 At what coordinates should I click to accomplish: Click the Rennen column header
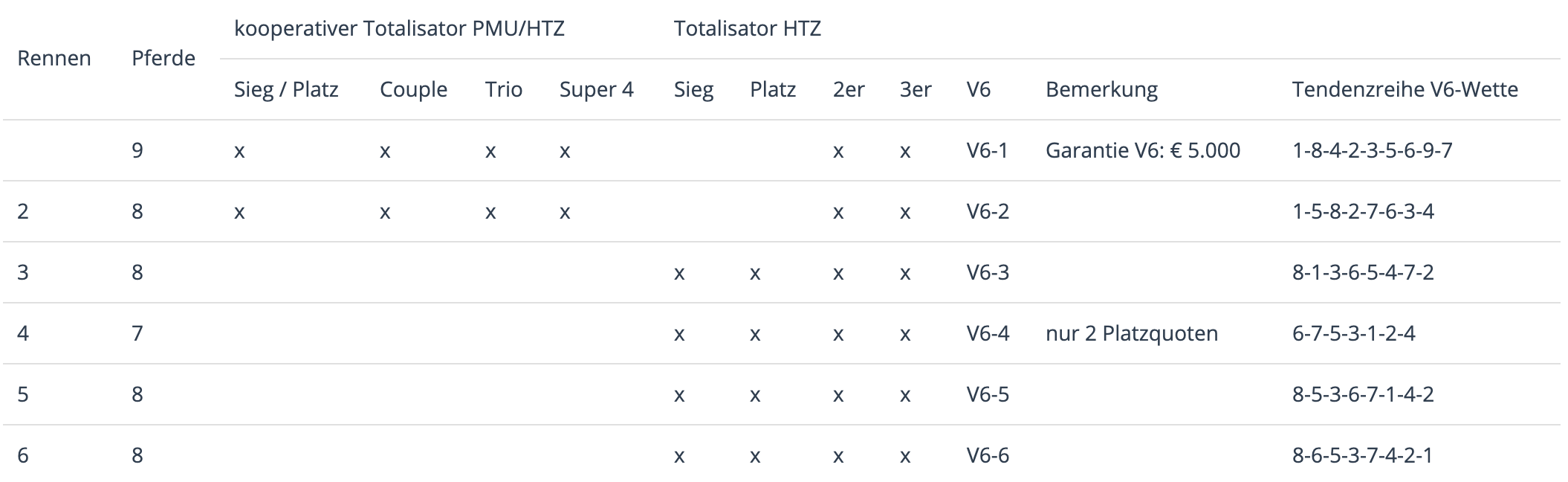point(54,58)
